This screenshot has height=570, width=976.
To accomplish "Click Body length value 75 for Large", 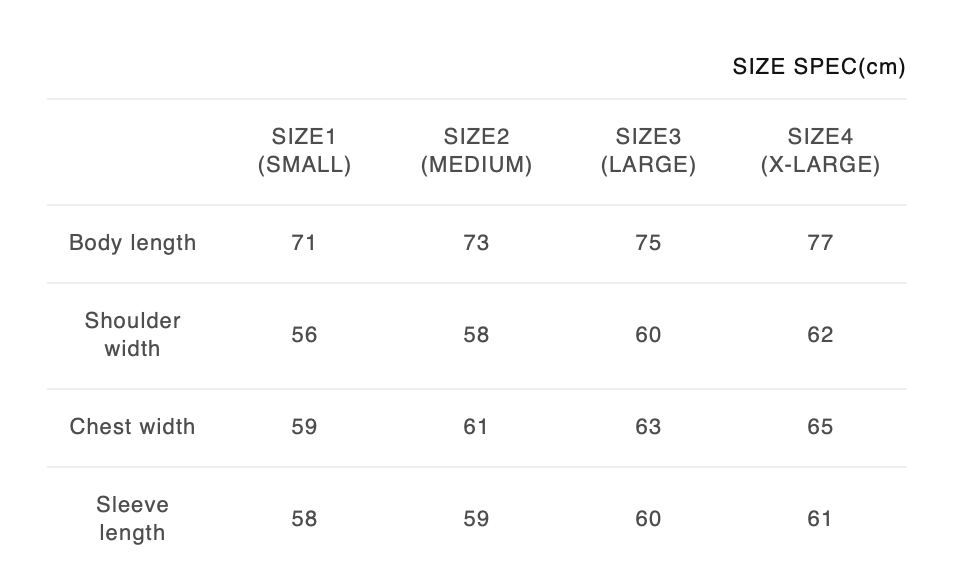I will tap(648, 243).
